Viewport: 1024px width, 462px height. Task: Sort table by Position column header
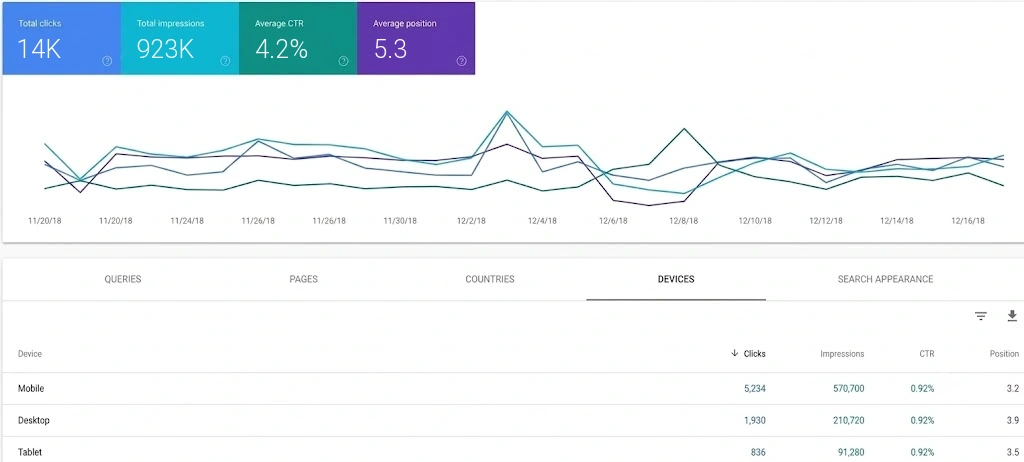point(1004,354)
